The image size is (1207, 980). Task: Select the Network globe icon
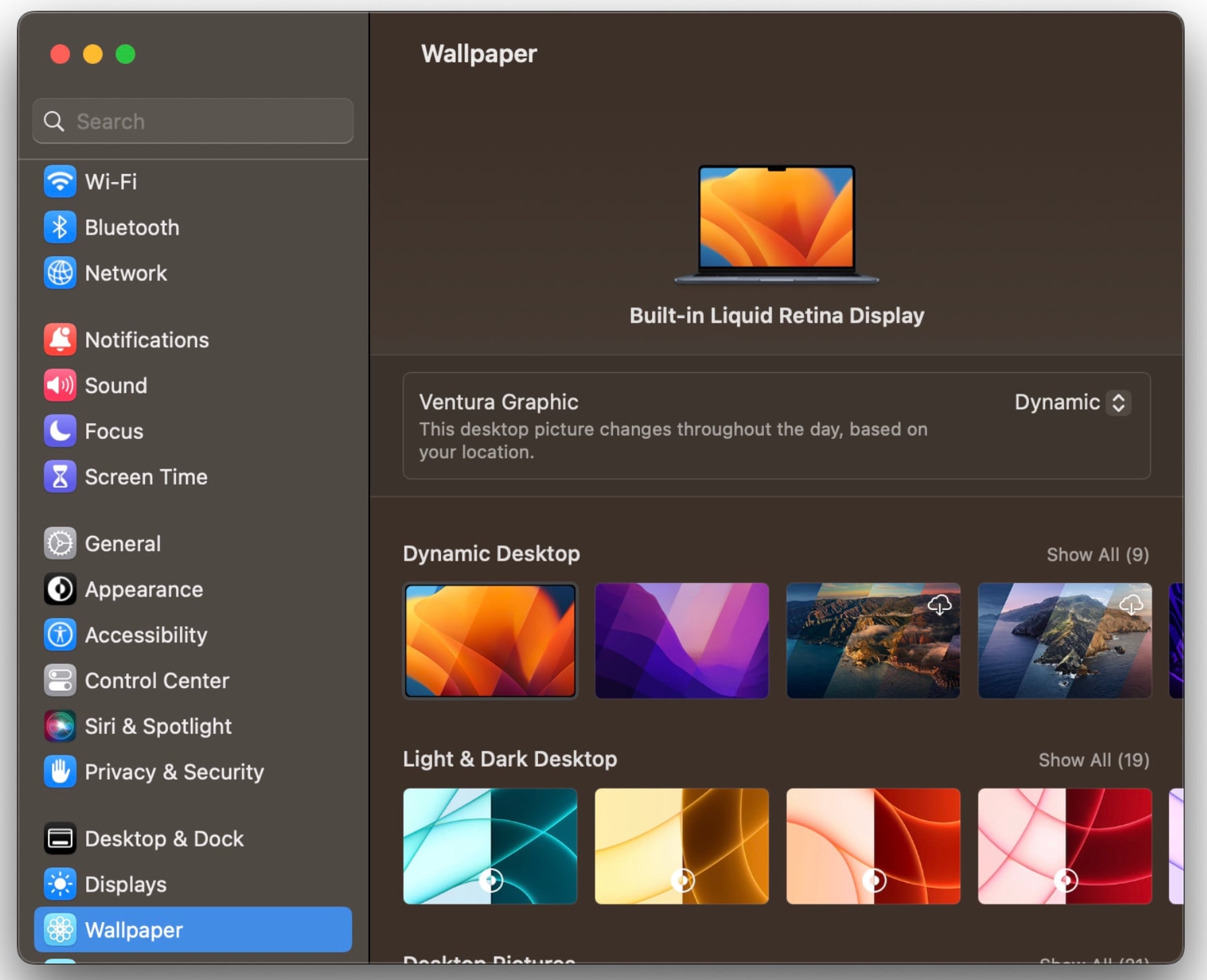point(60,273)
